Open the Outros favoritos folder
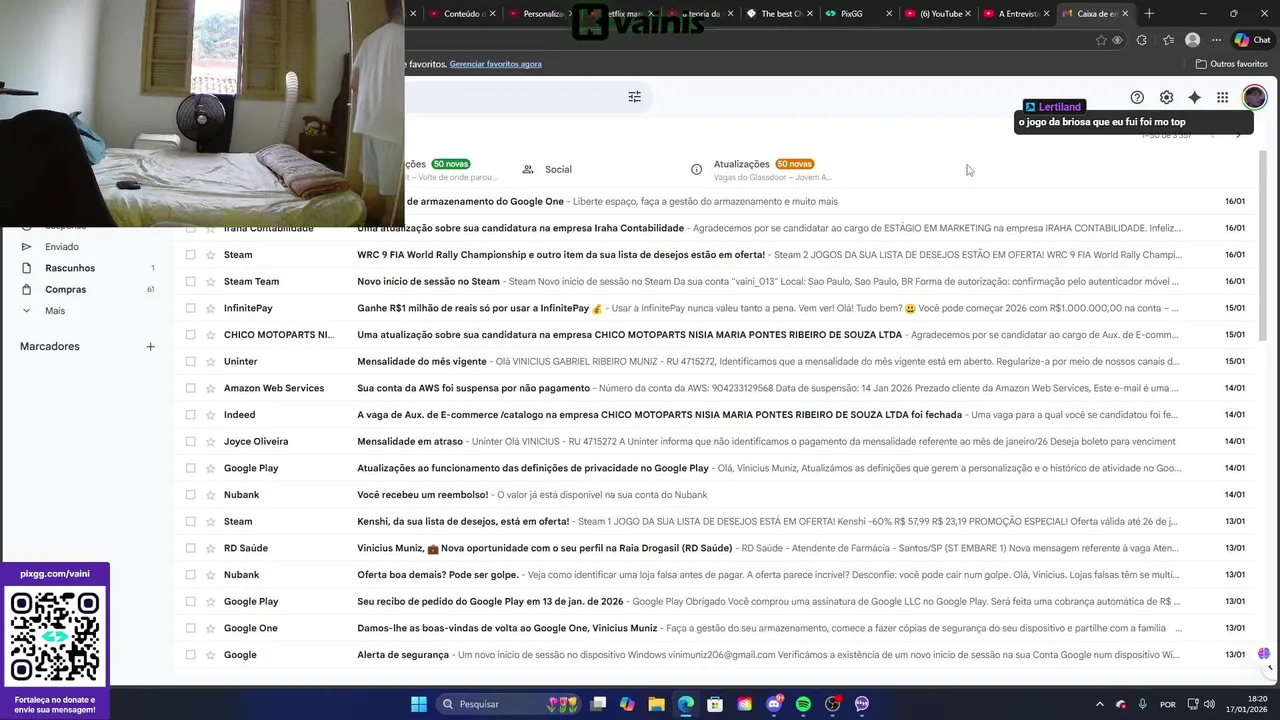The image size is (1280, 720). 1232,64
